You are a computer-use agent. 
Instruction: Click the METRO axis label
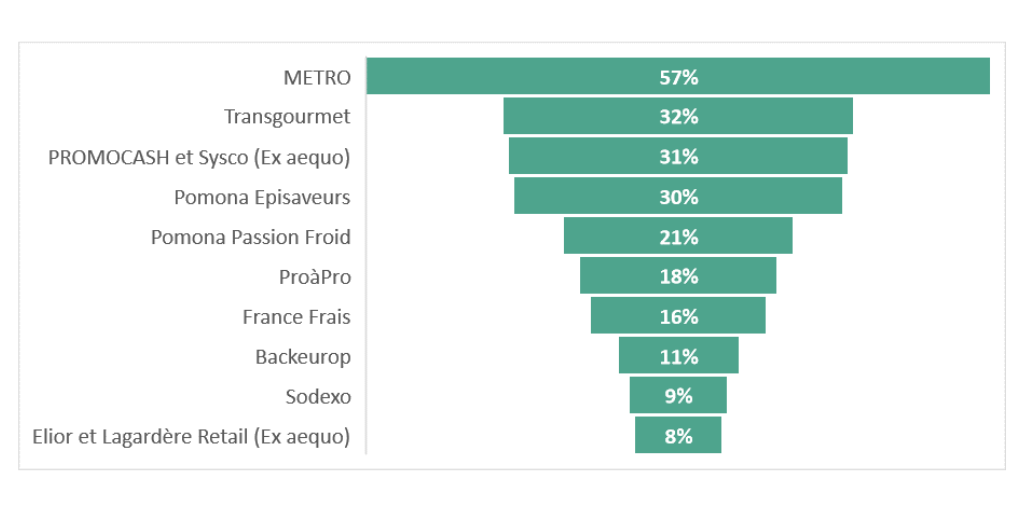[317, 77]
